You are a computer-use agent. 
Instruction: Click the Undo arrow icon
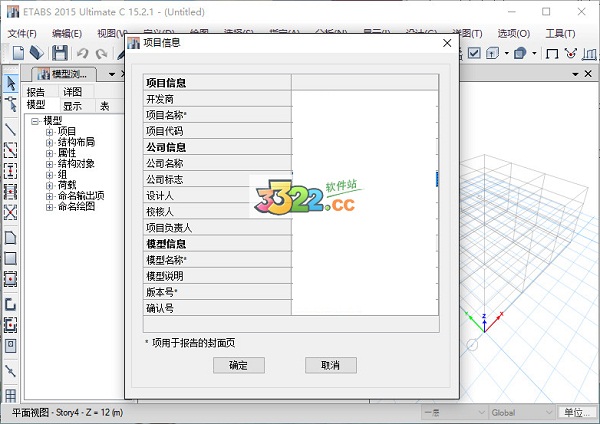82,53
